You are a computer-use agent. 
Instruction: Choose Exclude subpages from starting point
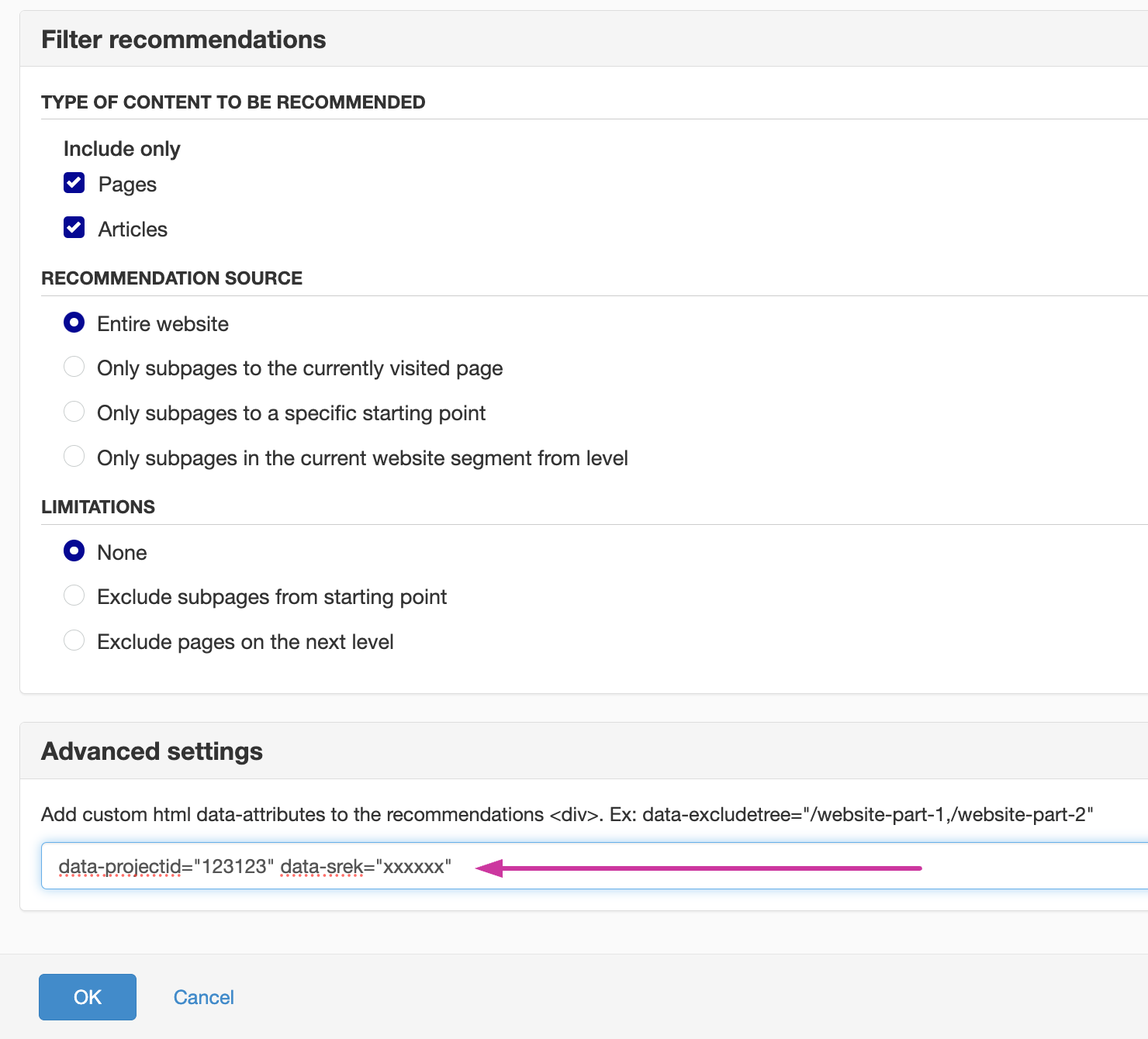(x=74, y=595)
